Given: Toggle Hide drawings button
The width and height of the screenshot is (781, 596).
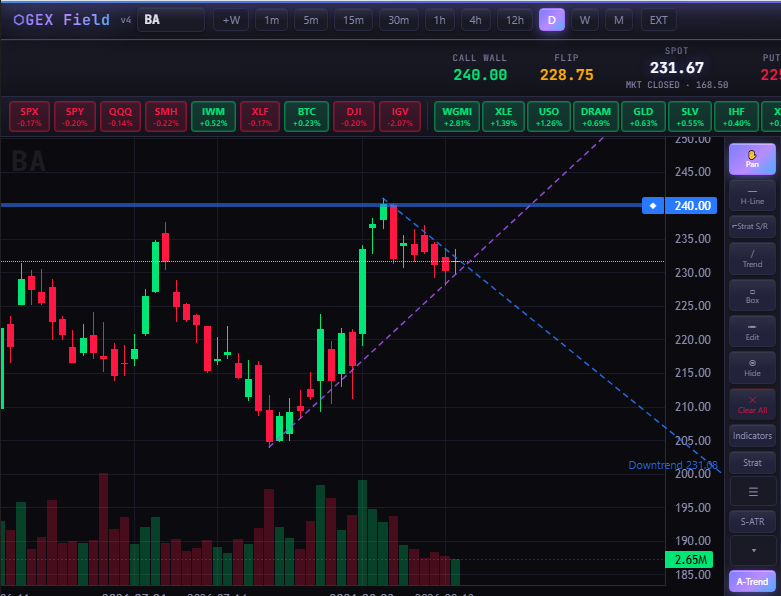Looking at the screenshot, I should [x=752, y=368].
